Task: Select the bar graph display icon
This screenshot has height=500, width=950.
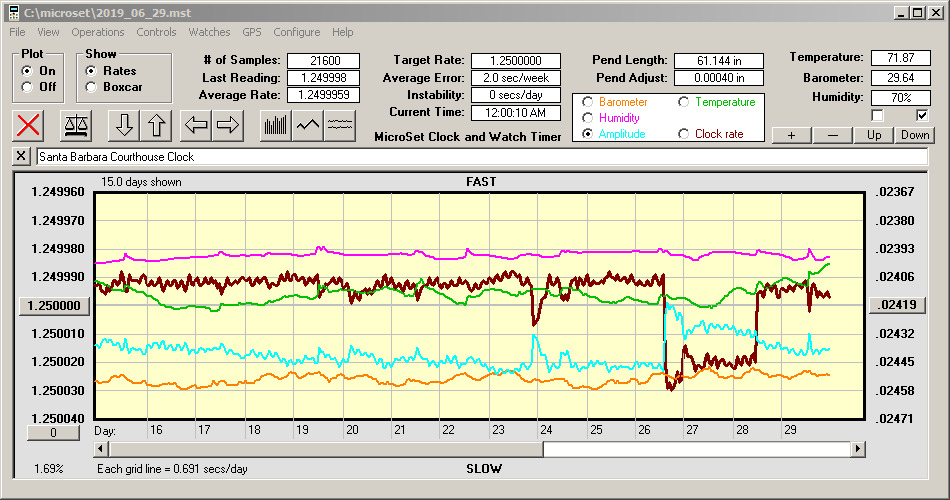Action: pos(276,125)
